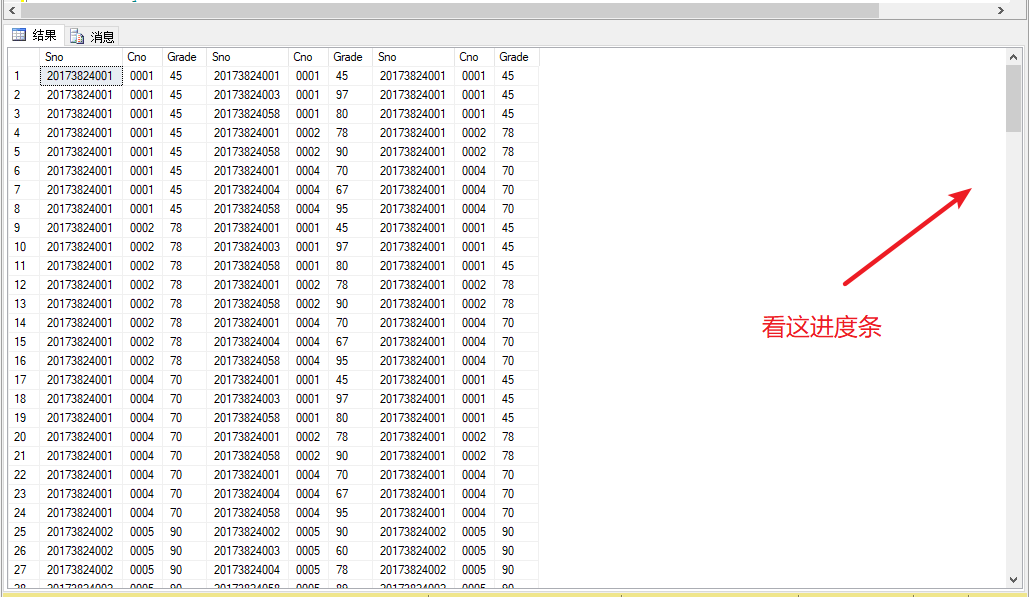Click second Grade cell 90 in row 5
The height and width of the screenshot is (597, 1029).
coord(350,152)
